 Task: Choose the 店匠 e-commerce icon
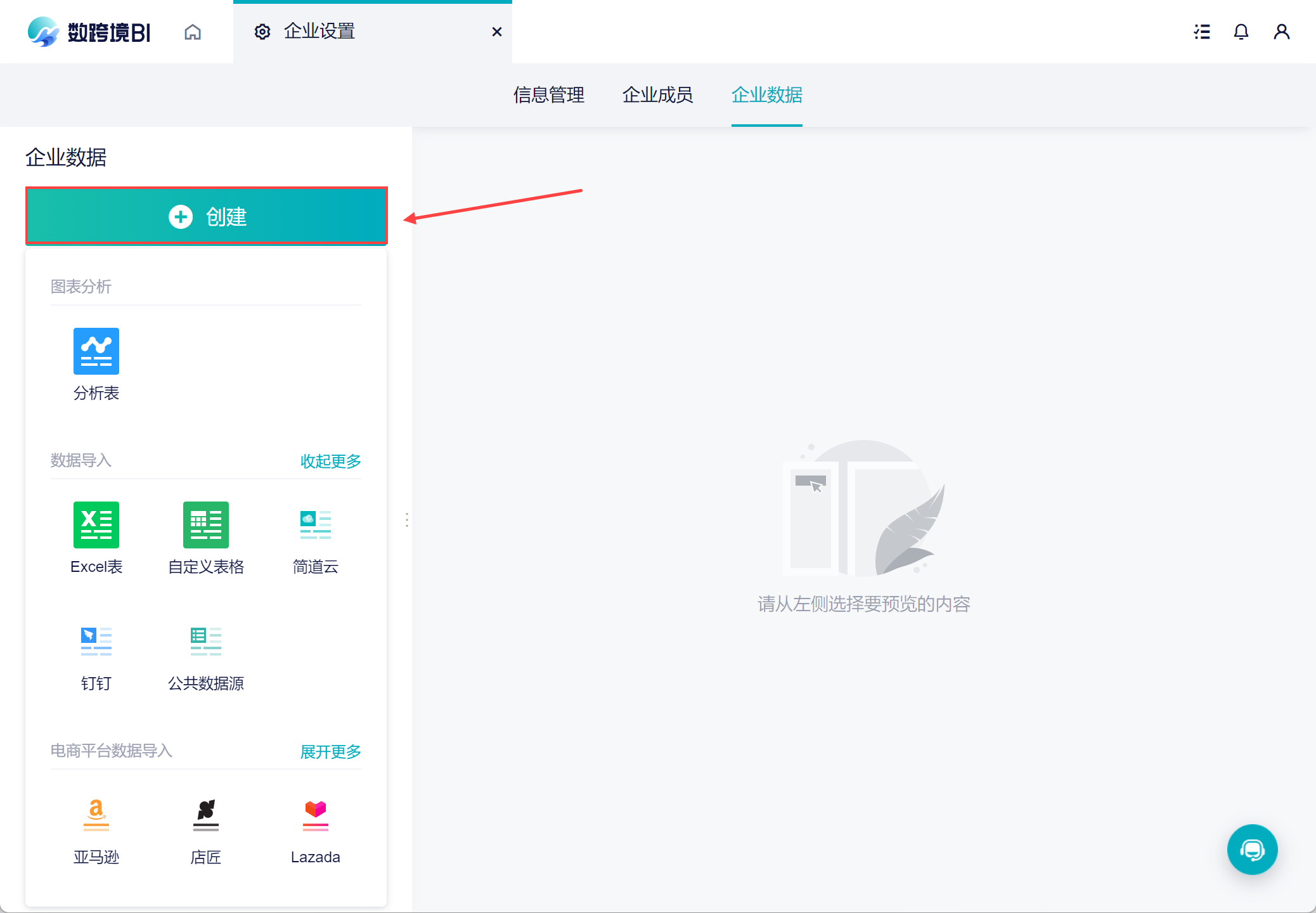coord(205,815)
